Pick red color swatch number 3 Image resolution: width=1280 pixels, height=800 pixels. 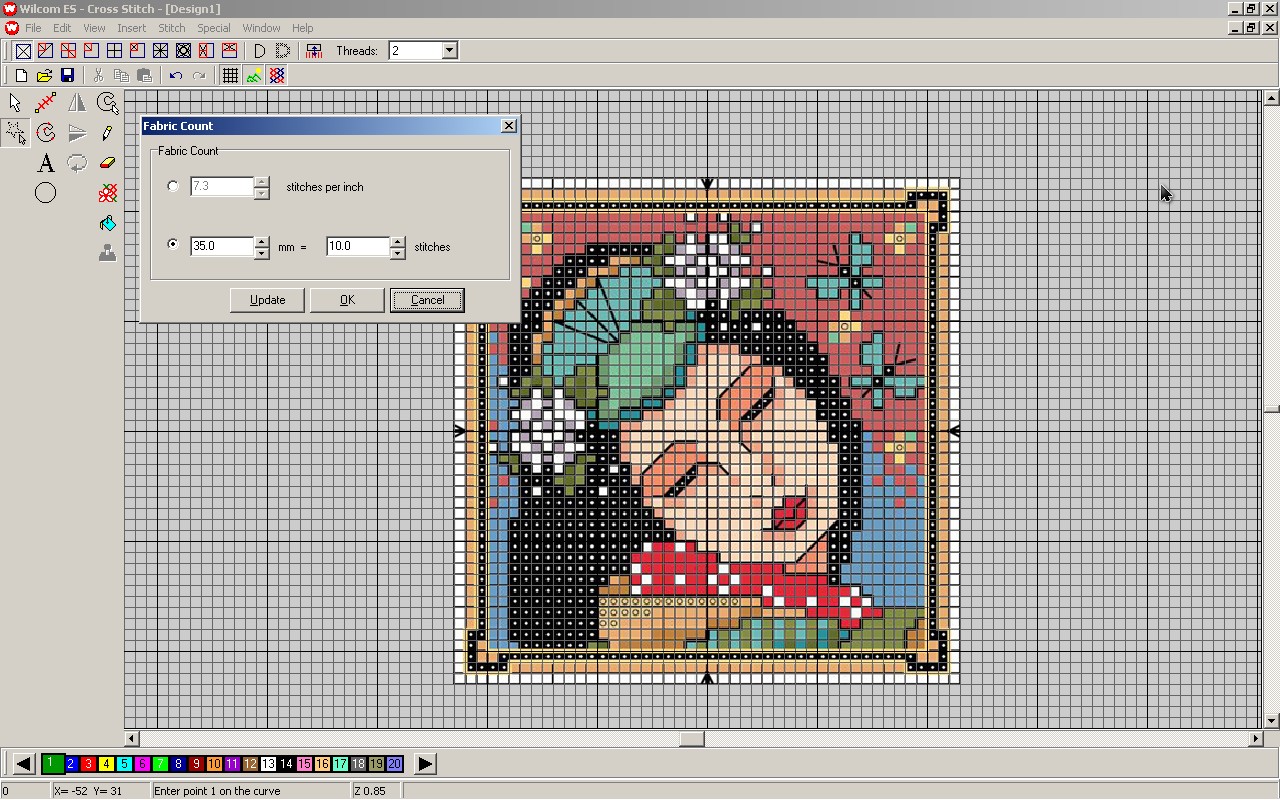(x=88, y=764)
